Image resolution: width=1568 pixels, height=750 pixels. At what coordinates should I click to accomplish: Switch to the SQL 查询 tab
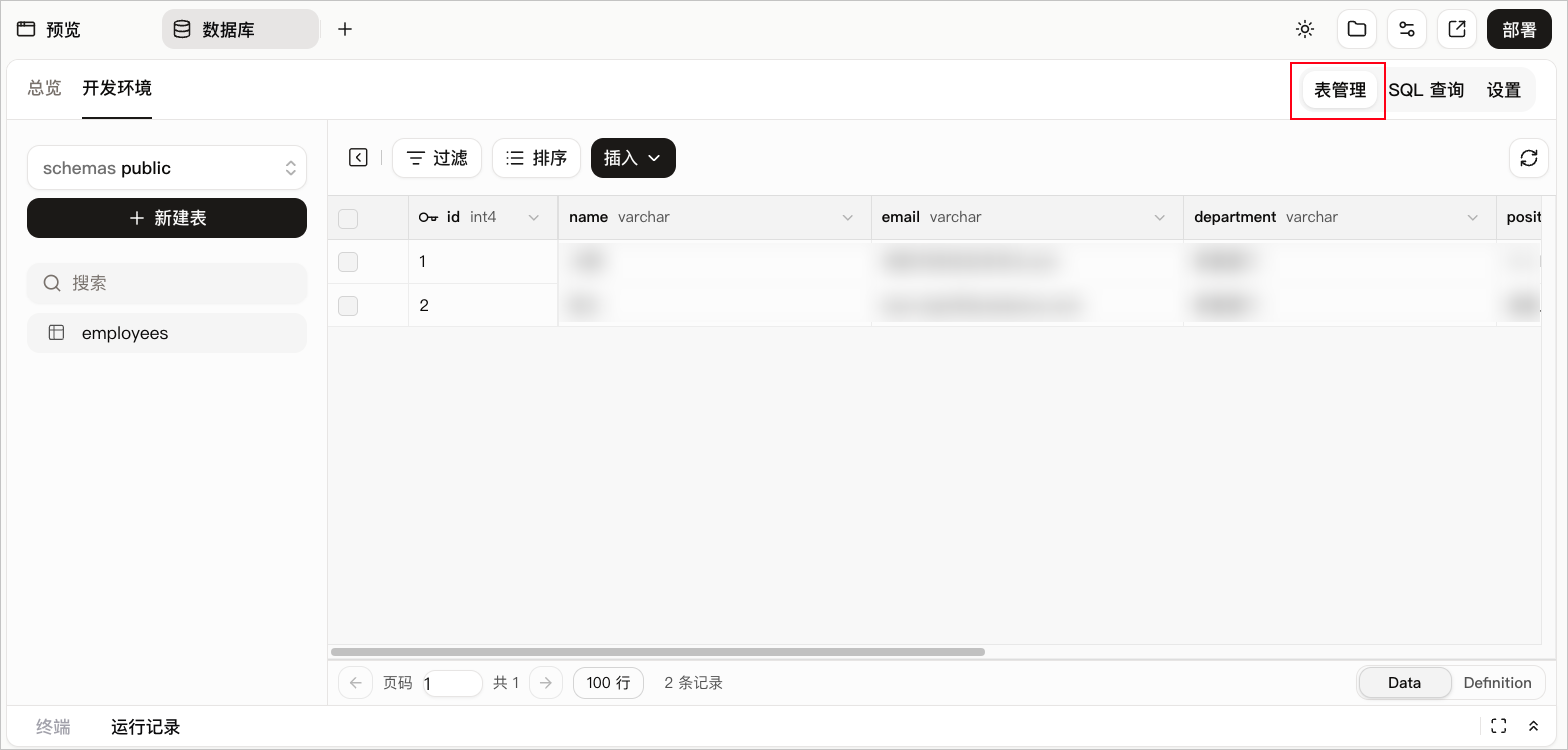click(x=1426, y=90)
